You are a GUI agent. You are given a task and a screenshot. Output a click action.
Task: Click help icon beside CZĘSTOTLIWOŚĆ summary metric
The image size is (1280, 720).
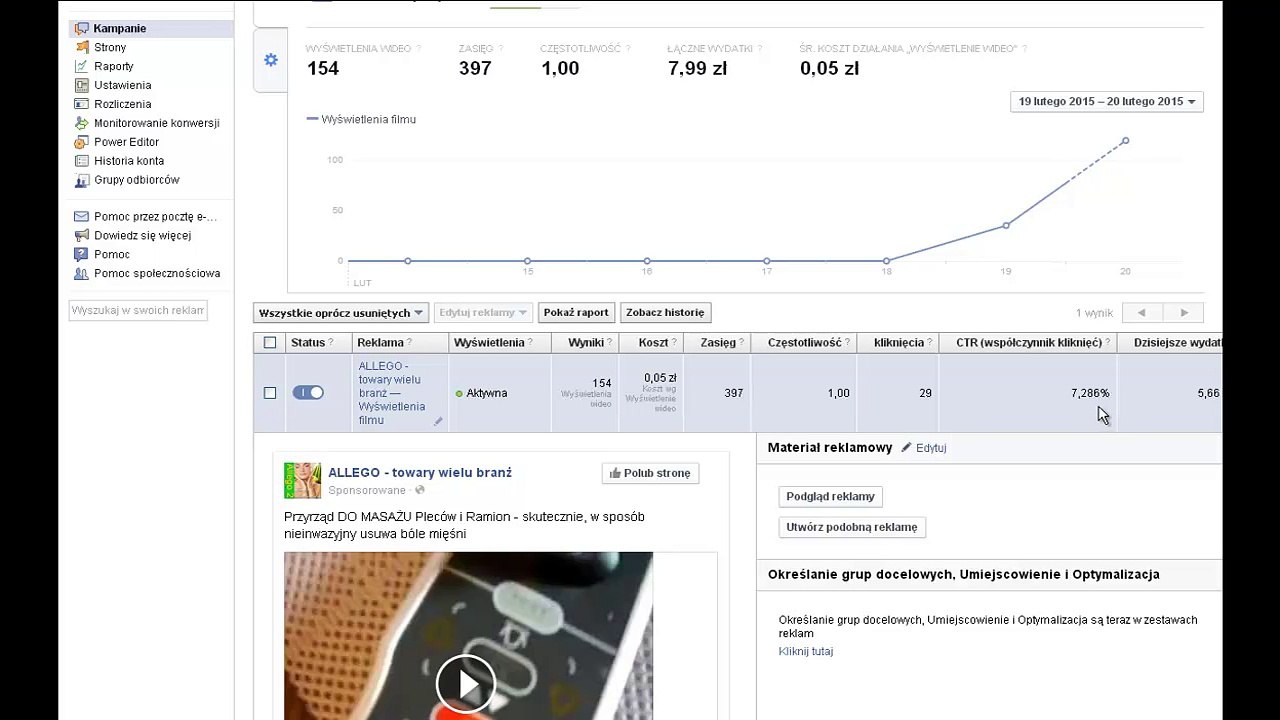(627, 48)
